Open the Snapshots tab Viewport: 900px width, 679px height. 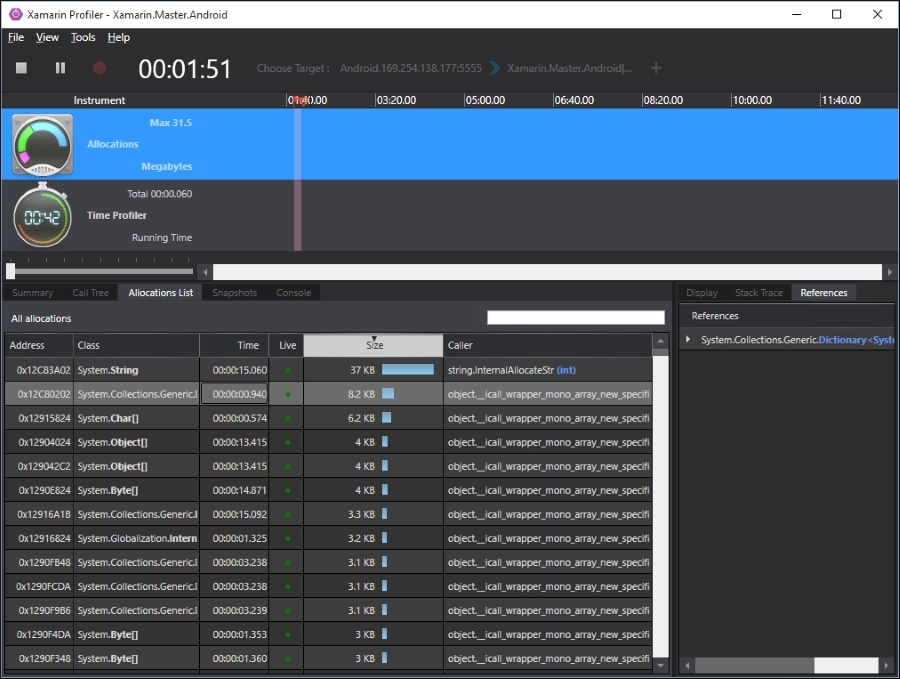tap(234, 293)
